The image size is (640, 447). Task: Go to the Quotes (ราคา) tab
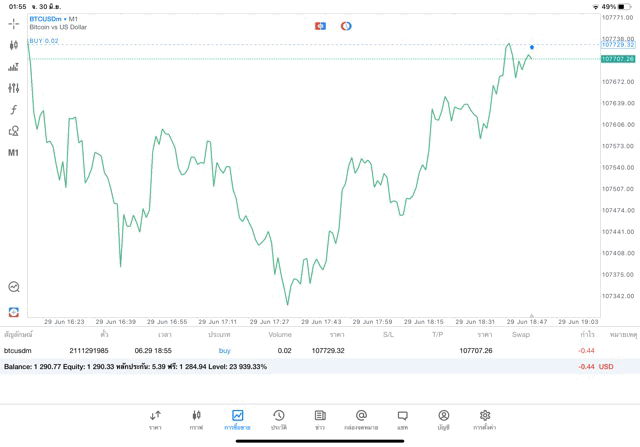pyautogui.click(x=155, y=420)
